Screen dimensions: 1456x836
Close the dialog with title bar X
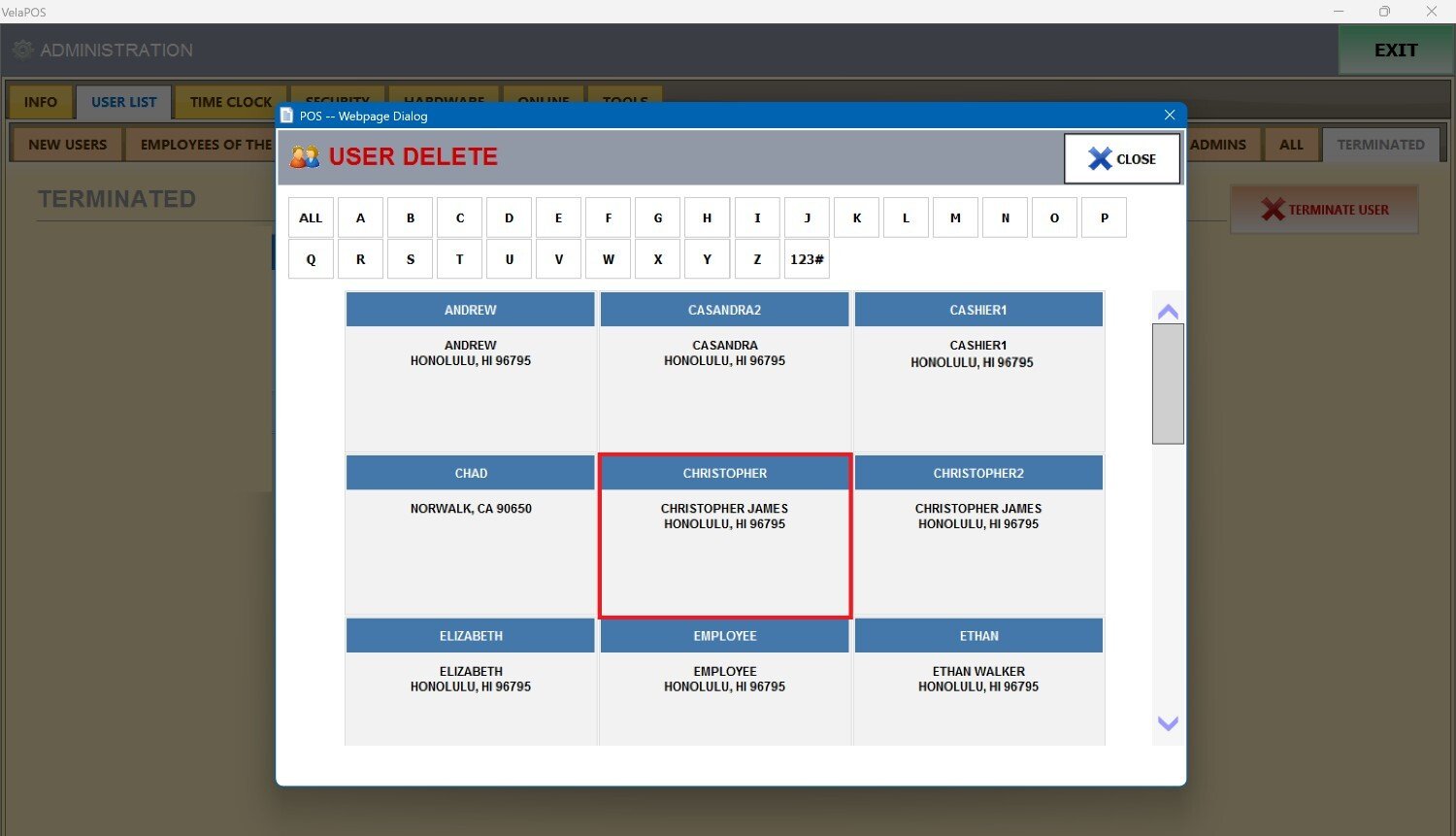(x=1169, y=116)
